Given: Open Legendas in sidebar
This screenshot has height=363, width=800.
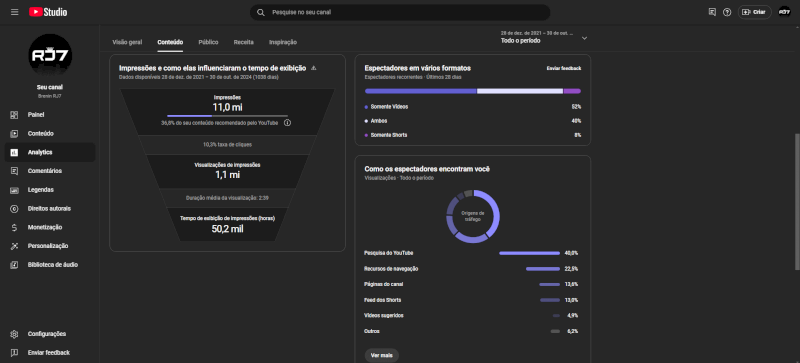Looking at the screenshot, I should tap(49, 190).
